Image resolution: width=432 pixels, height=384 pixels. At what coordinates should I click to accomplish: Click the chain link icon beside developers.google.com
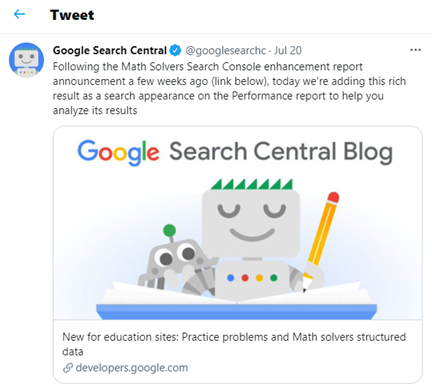68,368
